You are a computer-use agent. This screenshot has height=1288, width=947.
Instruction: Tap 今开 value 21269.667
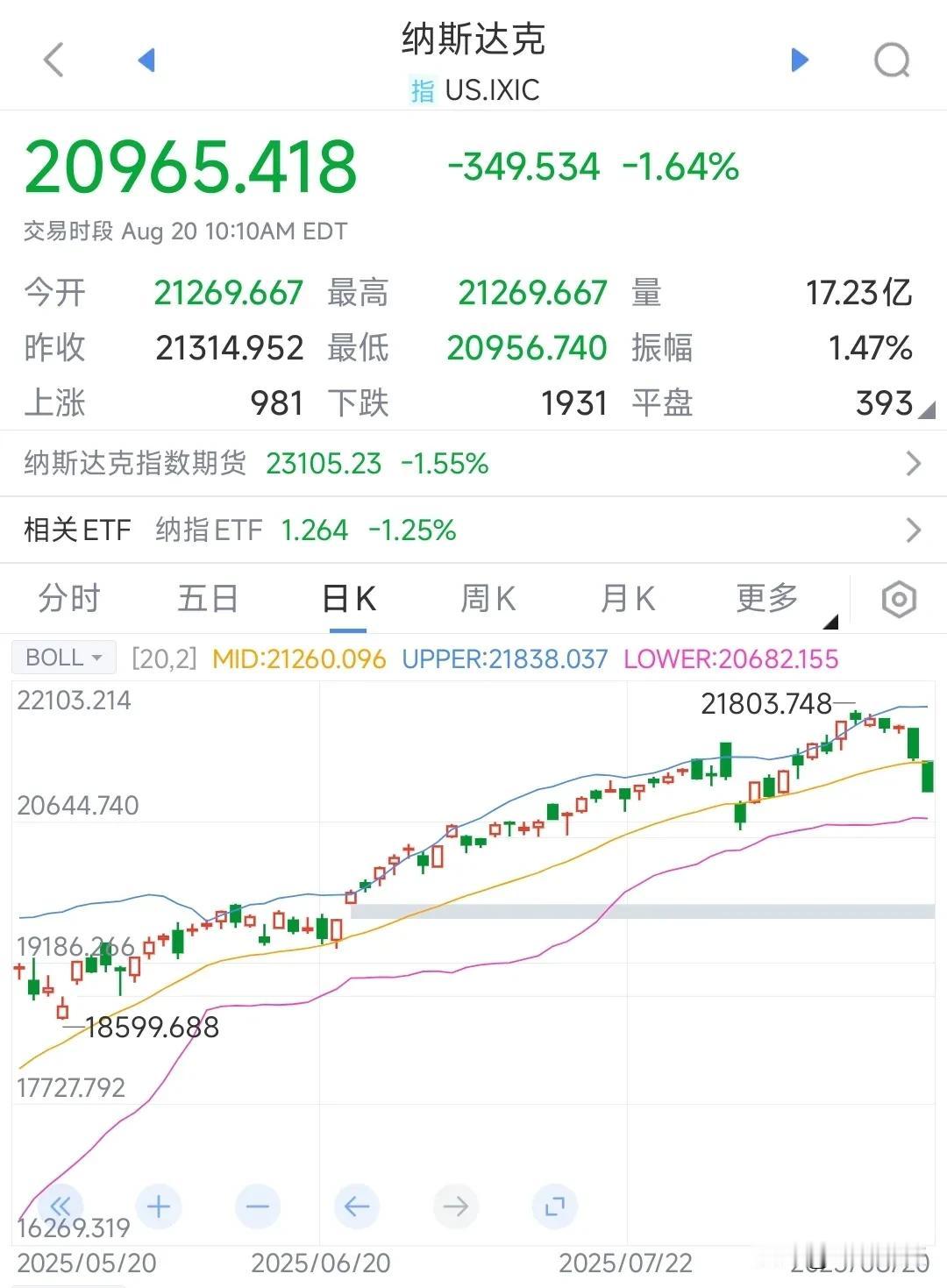click(229, 293)
